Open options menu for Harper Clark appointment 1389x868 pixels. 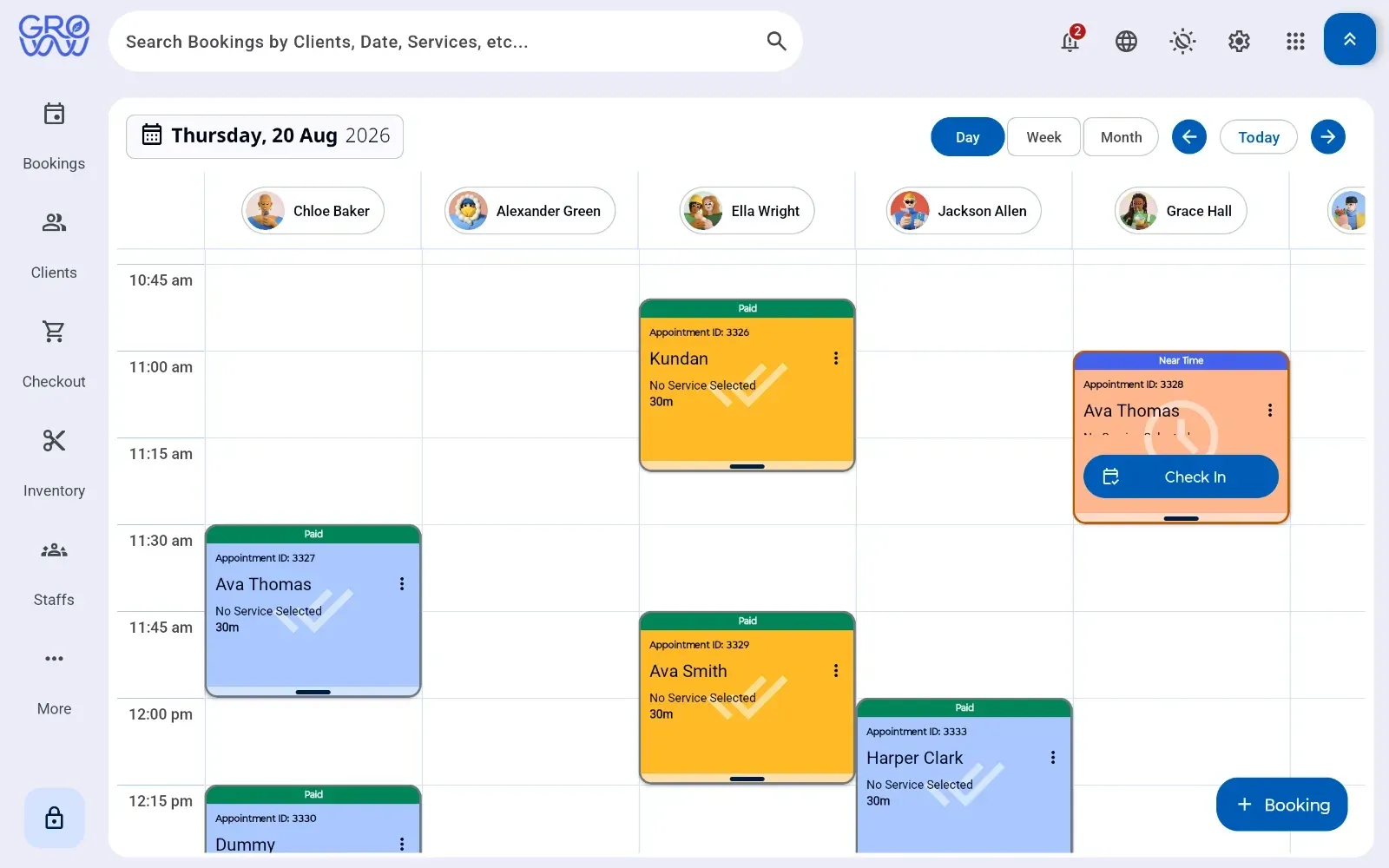tap(1053, 758)
